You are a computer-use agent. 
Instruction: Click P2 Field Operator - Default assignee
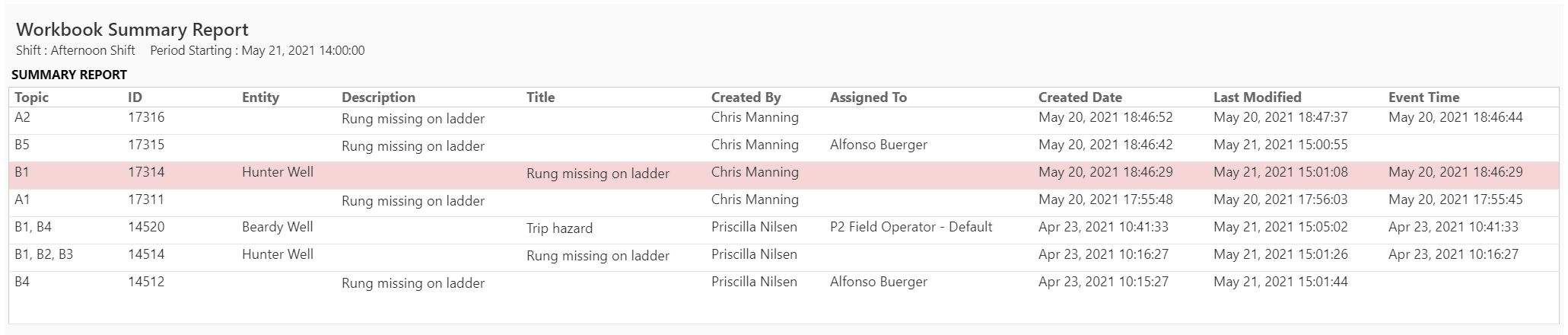(911, 227)
